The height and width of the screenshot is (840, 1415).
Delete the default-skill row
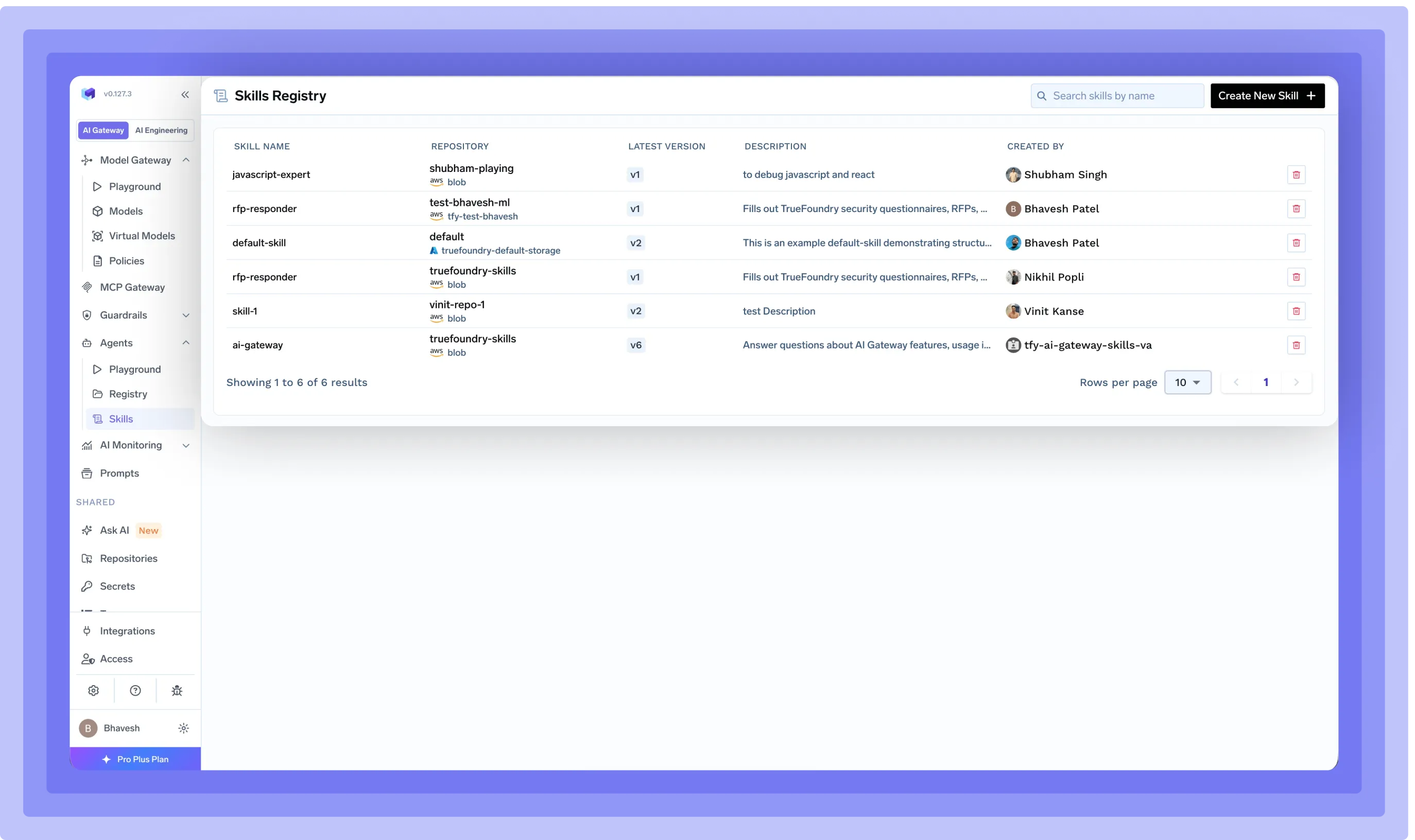[x=1296, y=243]
